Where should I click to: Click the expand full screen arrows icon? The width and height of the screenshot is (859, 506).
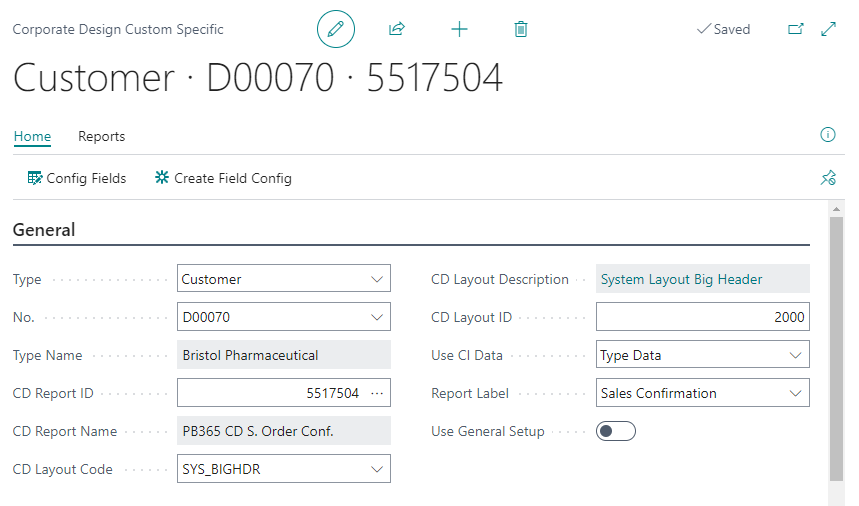tap(828, 29)
